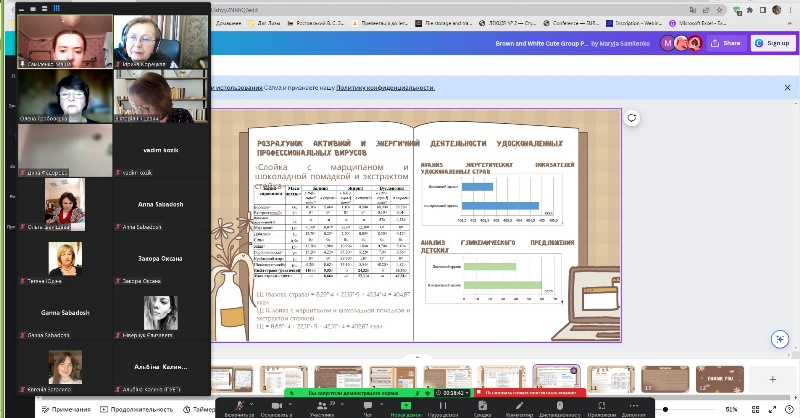The height and width of the screenshot is (418, 800).
Task: Click Chrome share page icon
Action: tap(706, 10)
